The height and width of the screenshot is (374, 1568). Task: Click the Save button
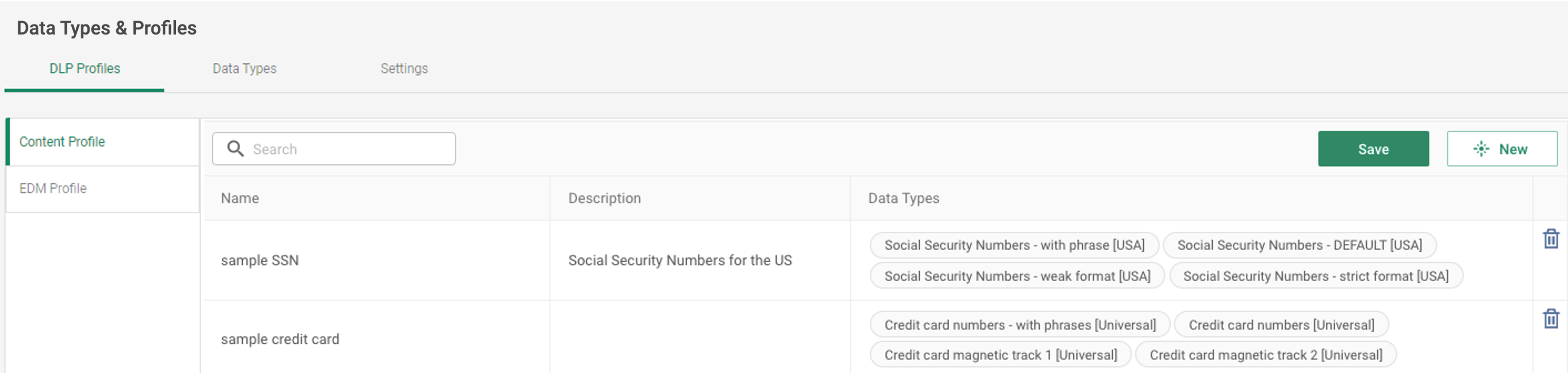pyautogui.click(x=1373, y=149)
